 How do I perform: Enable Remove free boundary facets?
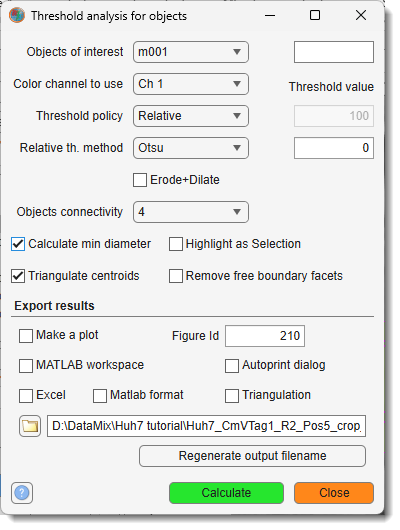pos(176,276)
